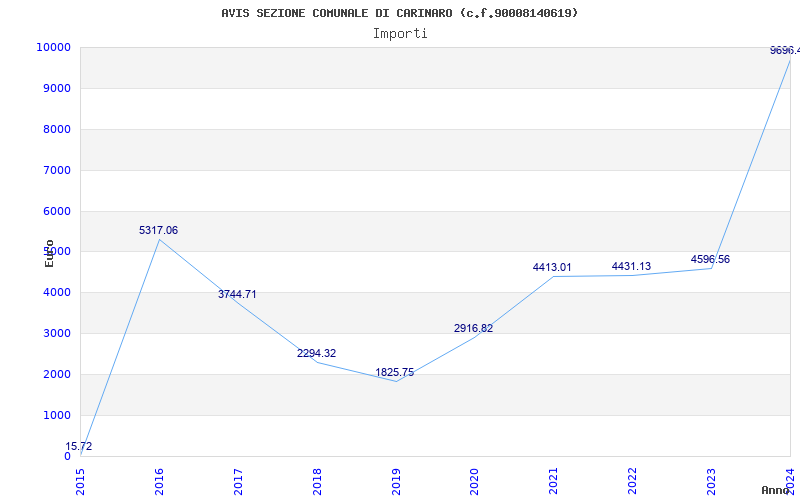Click the 2022 x-axis label
This screenshot has width=800, height=500.
[633, 481]
